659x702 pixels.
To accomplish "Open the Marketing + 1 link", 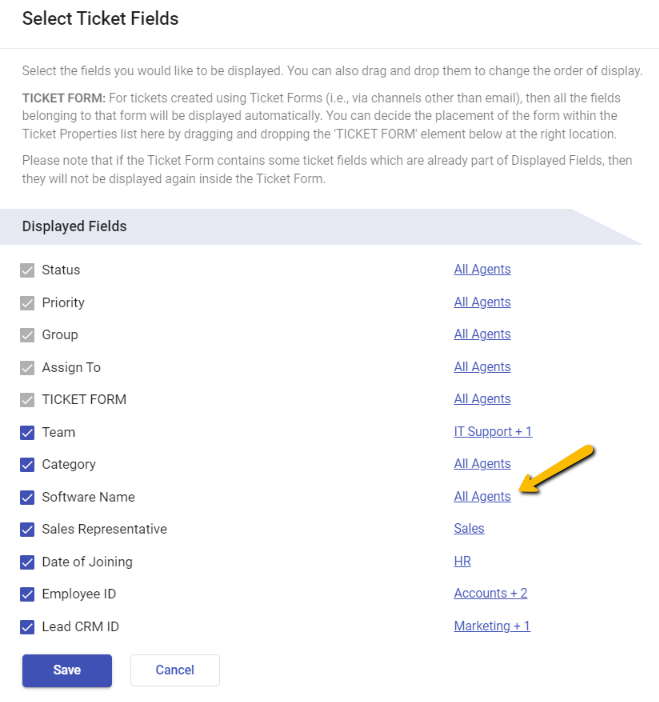I will (x=492, y=625).
